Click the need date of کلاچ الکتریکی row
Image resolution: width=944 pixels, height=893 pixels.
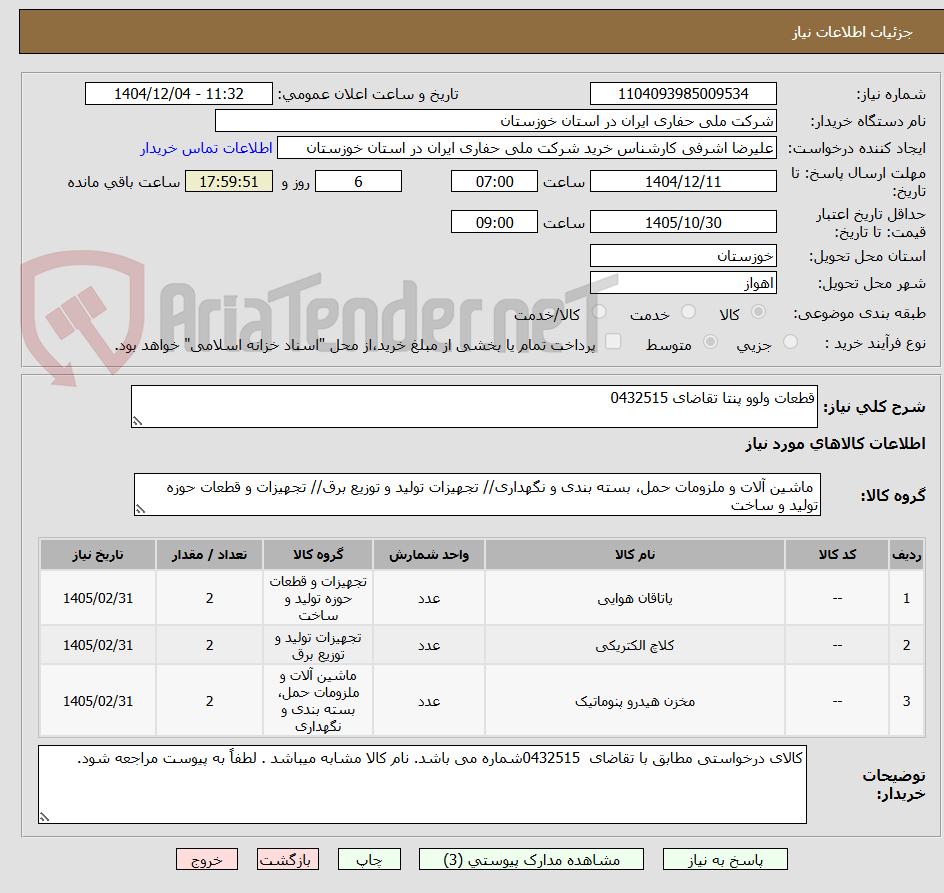98,645
